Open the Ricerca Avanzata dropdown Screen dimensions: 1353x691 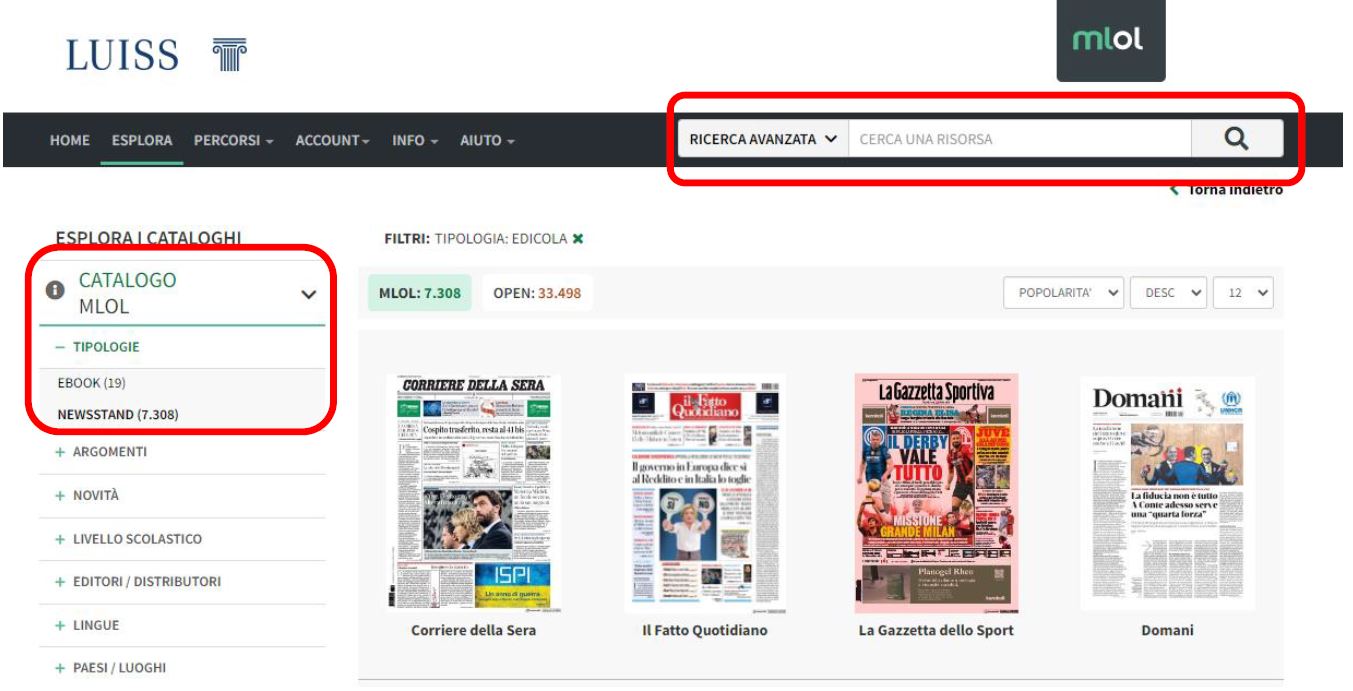pos(762,140)
